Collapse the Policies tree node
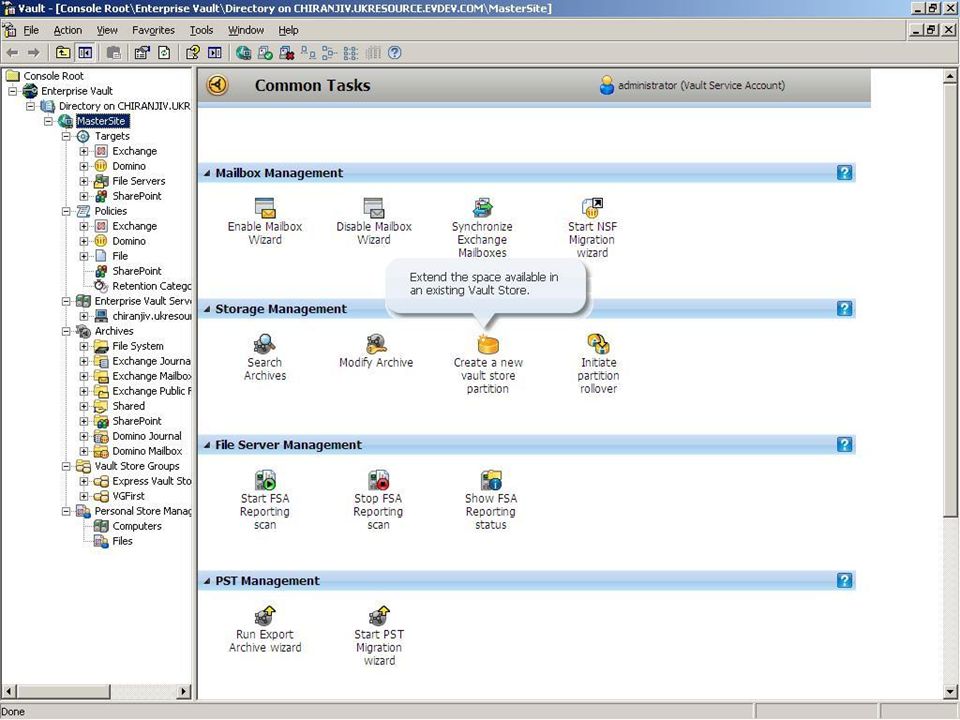Viewport: 960px width, 720px height. [x=66, y=211]
